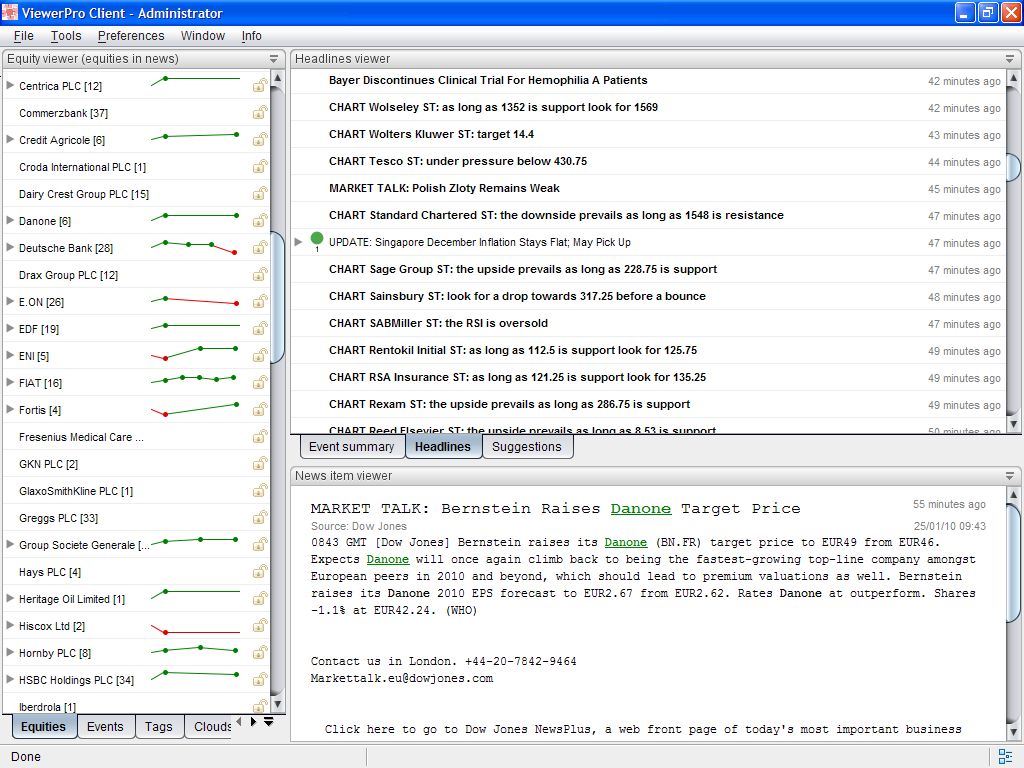Expand the Credit Agricole equity row
This screenshot has width=1024, height=768.
(x=10, y=139)
